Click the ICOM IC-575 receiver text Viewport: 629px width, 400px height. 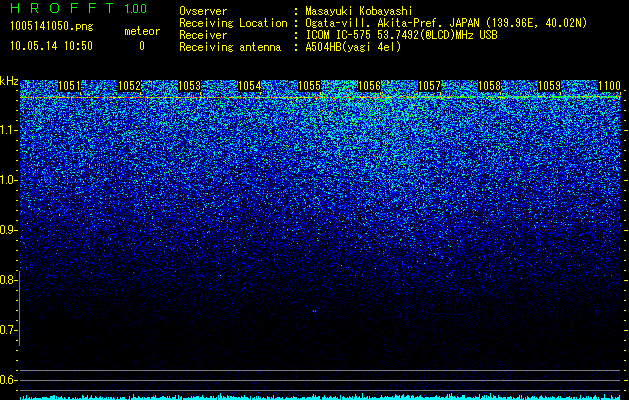point(401,35)
